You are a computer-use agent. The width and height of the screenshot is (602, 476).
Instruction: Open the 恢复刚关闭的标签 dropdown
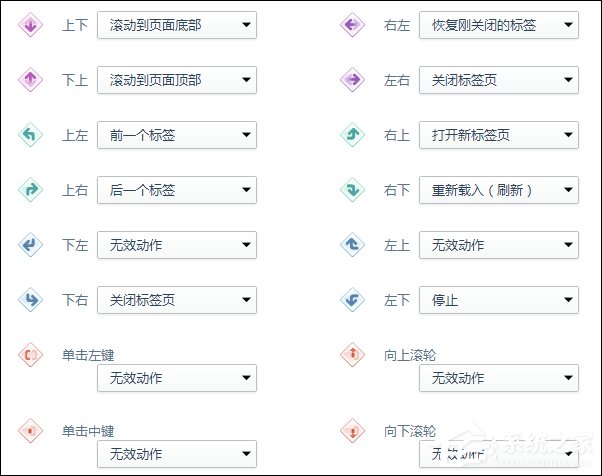pos(498,25)
